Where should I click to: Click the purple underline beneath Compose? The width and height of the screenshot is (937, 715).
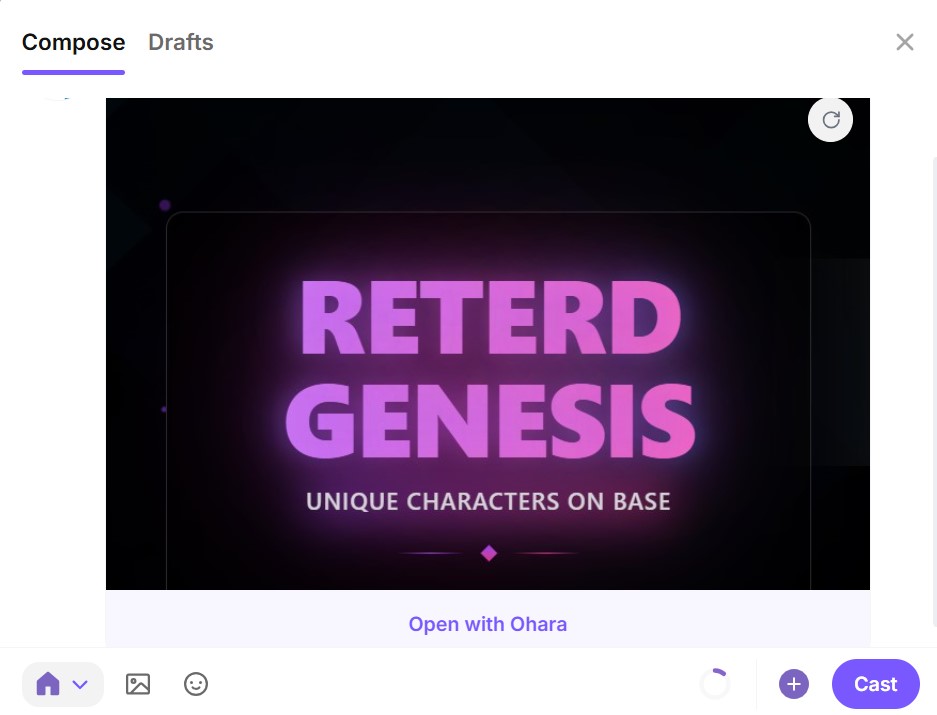click(73, 72)
